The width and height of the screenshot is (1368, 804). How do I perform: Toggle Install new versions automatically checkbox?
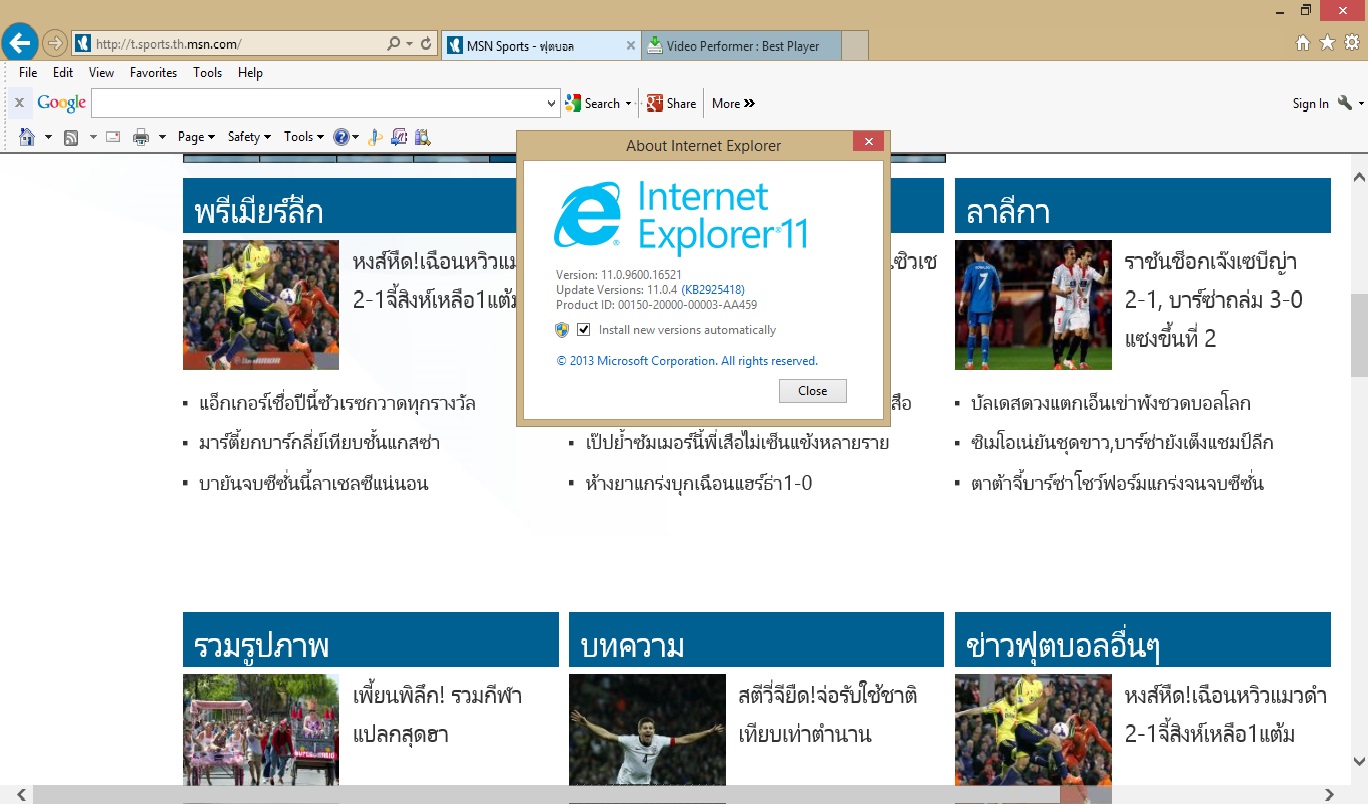click(x=584, y=330)
